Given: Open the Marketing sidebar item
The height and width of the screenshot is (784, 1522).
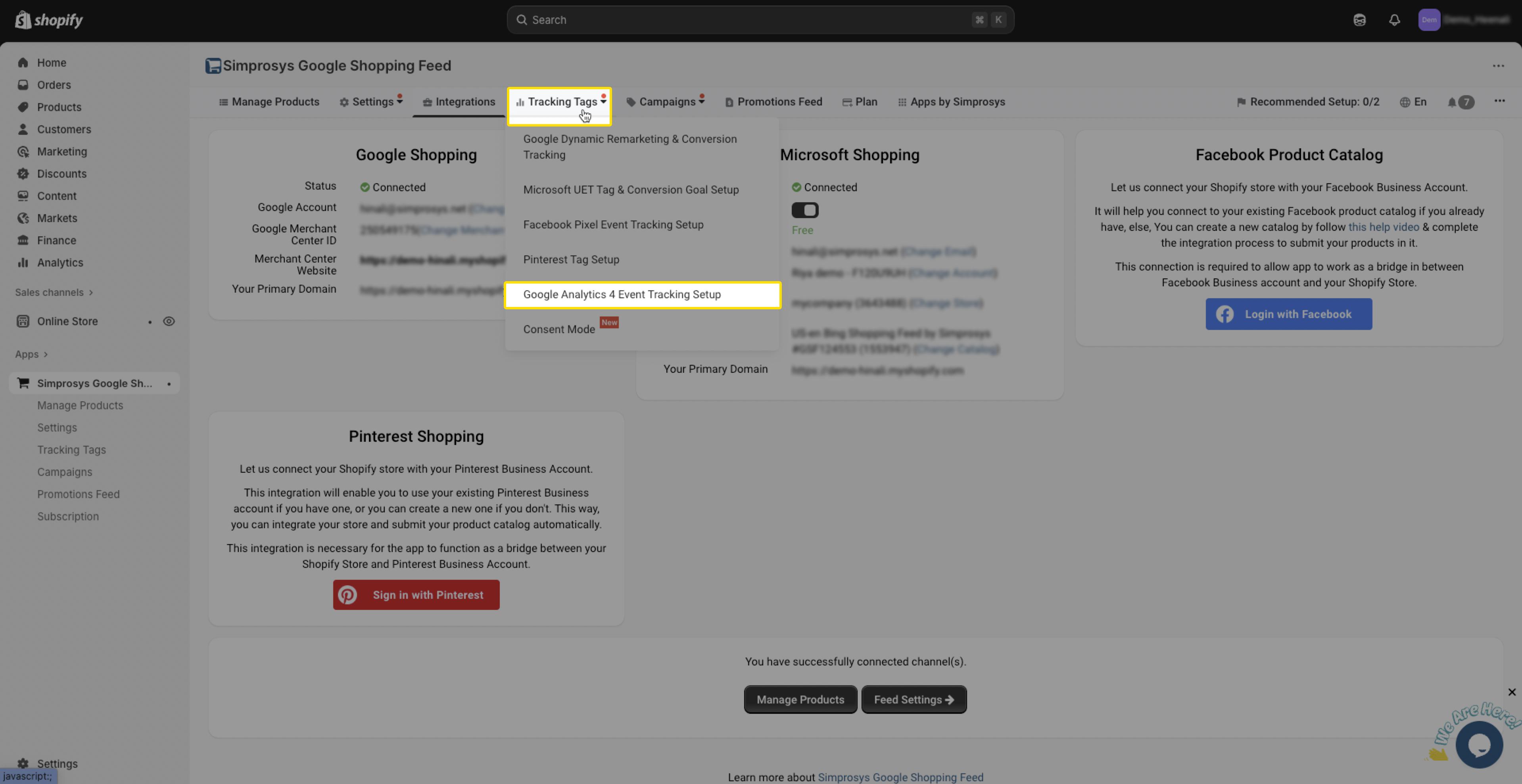Looking at the screenshot, I should [61, 151].
